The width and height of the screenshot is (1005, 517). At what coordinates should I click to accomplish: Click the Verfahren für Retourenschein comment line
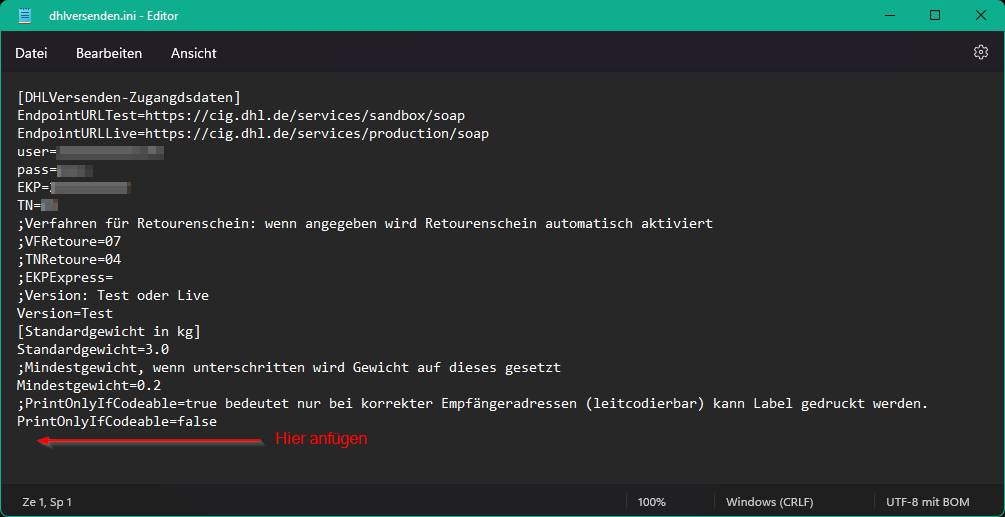point(365,224)
